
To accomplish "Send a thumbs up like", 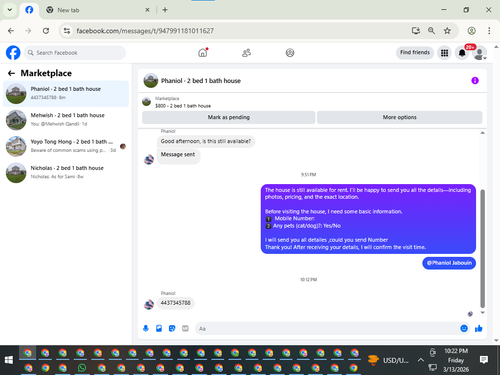I will 479,329.
